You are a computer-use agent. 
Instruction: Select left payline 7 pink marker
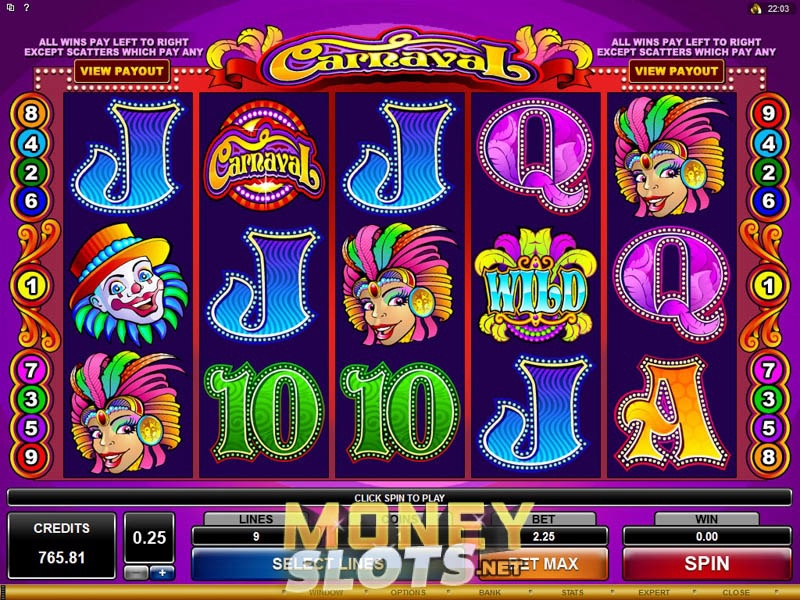pos(31,370)
